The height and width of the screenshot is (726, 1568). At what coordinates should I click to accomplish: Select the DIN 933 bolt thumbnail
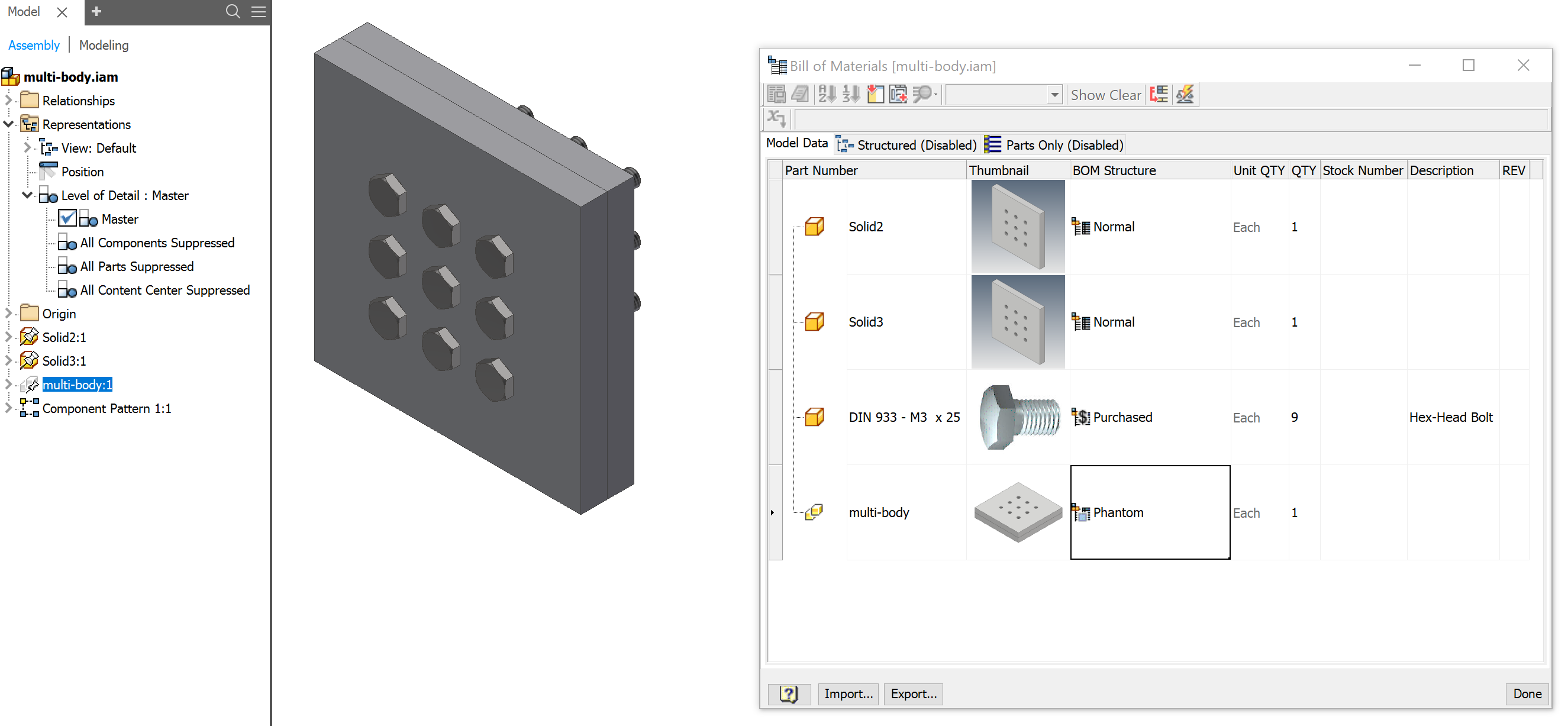pos(1017,417)
